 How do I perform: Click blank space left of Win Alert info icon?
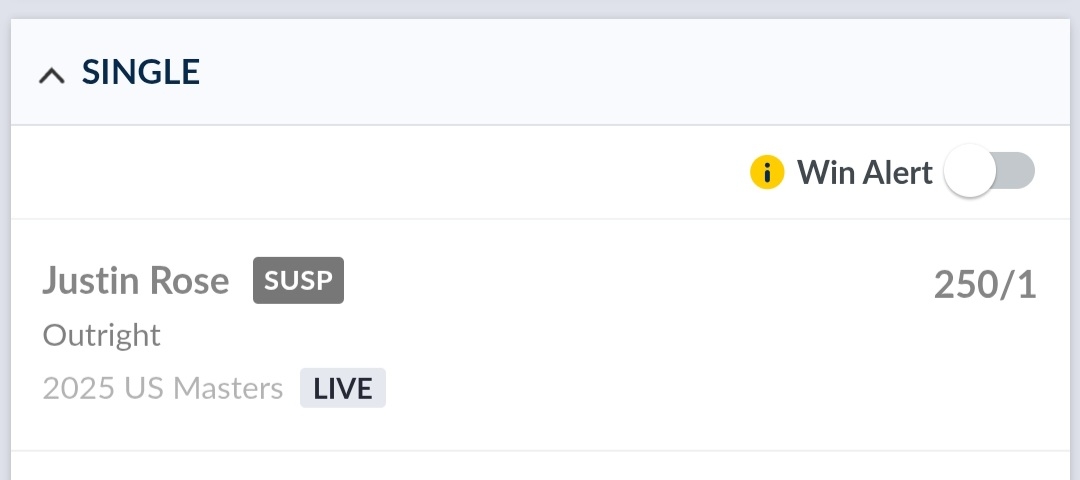pos(400,173)
